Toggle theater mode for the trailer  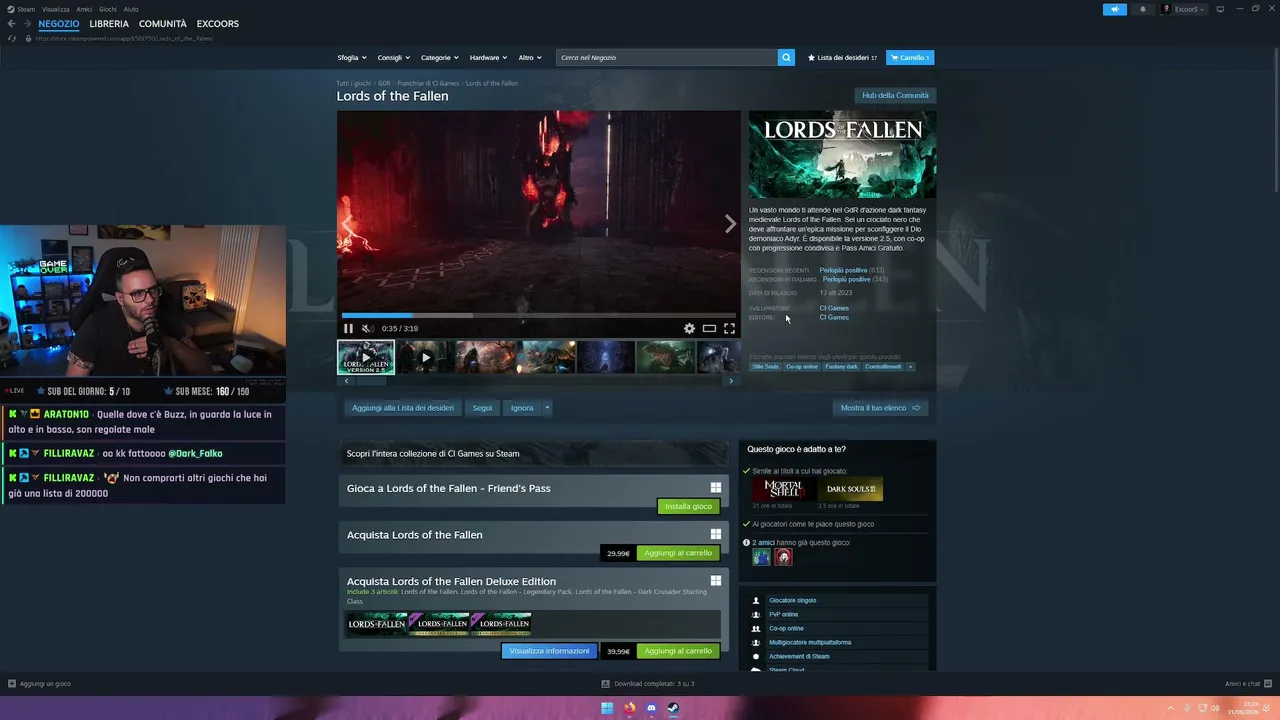click(709, 328)
